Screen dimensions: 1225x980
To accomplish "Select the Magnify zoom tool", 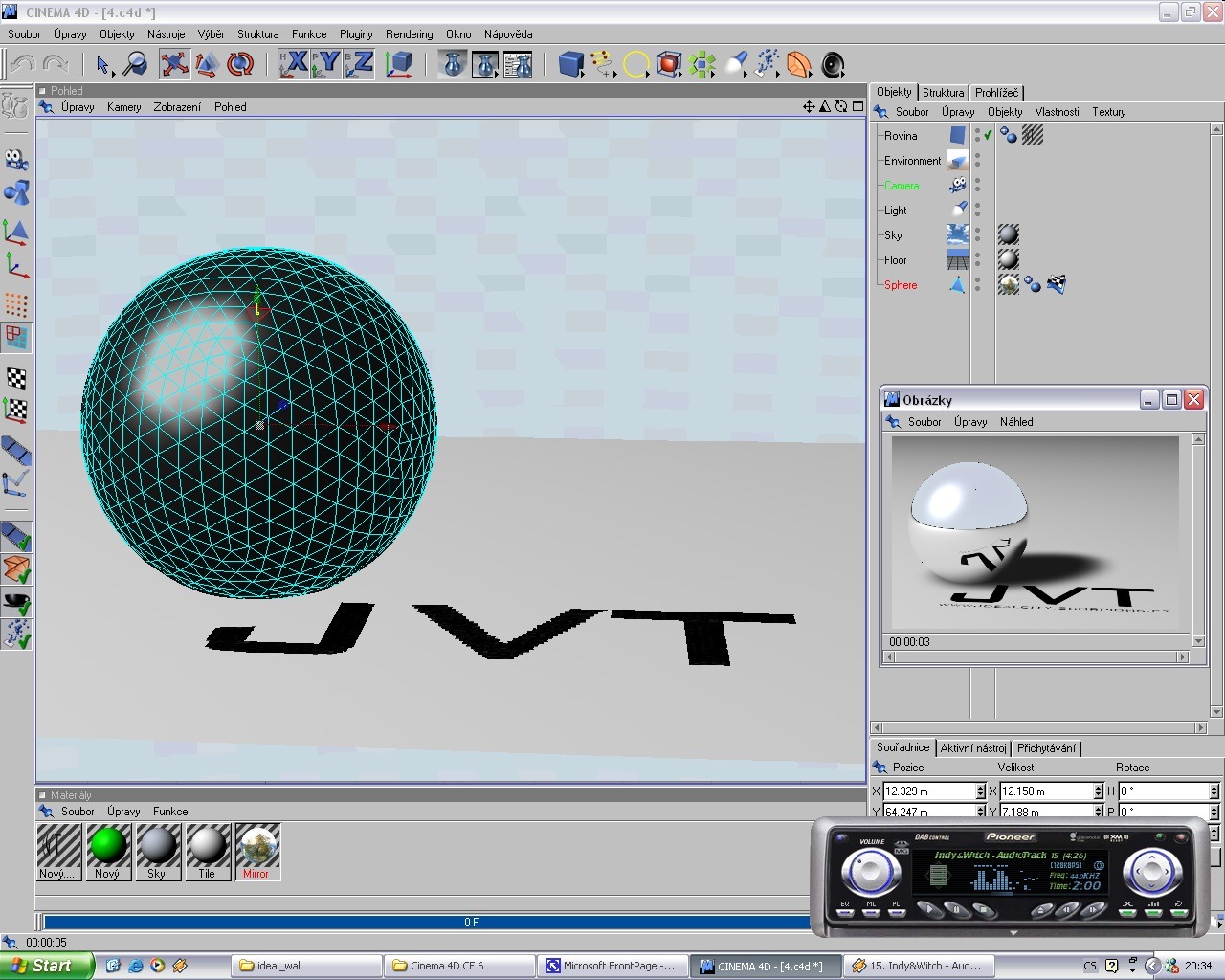I will (136, 64).
